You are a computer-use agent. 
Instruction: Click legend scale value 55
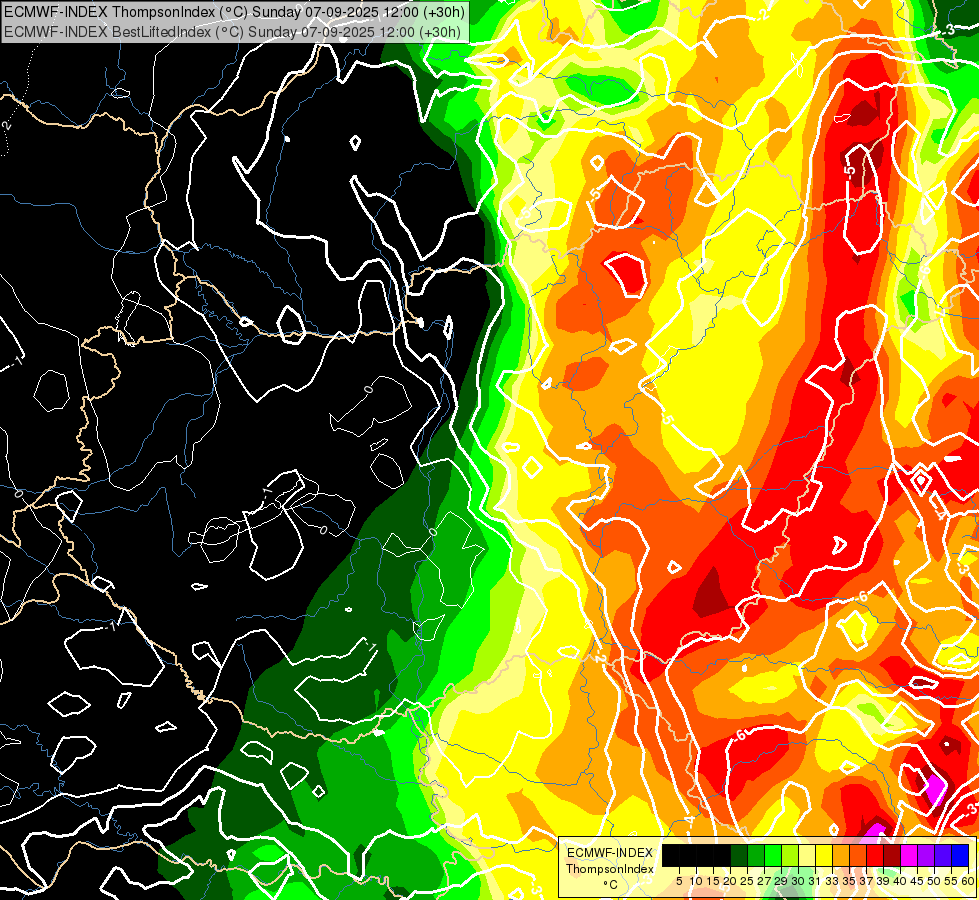pyautogui.click(x=952, y=881)
